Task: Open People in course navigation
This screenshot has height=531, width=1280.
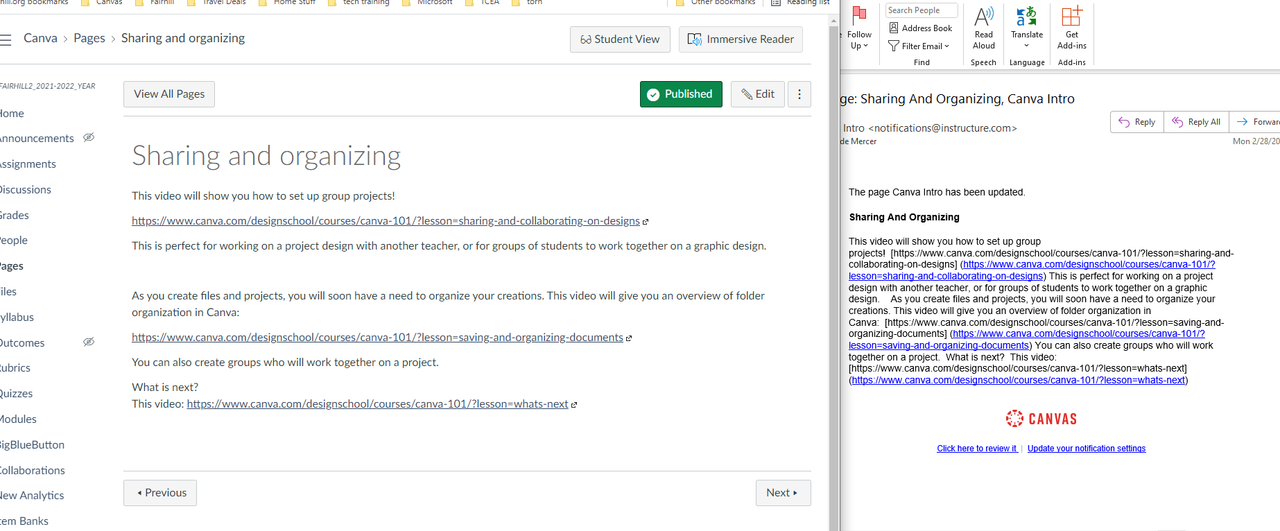Action: (13, 240)
